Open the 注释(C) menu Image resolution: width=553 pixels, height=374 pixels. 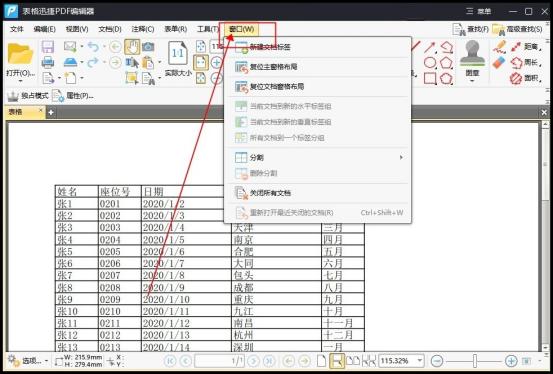click(x=143, y=29)
